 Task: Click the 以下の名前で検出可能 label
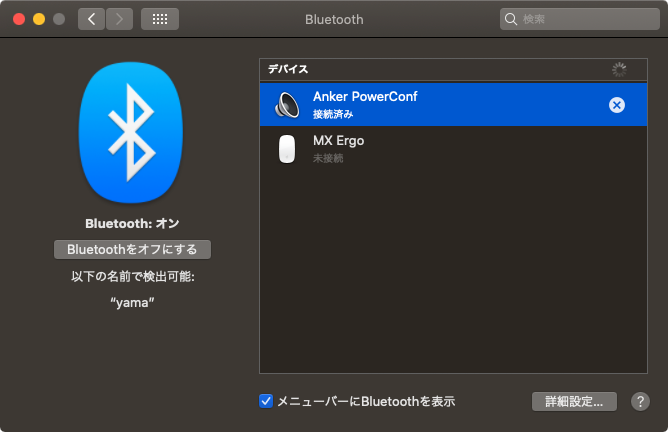point(132,276)
